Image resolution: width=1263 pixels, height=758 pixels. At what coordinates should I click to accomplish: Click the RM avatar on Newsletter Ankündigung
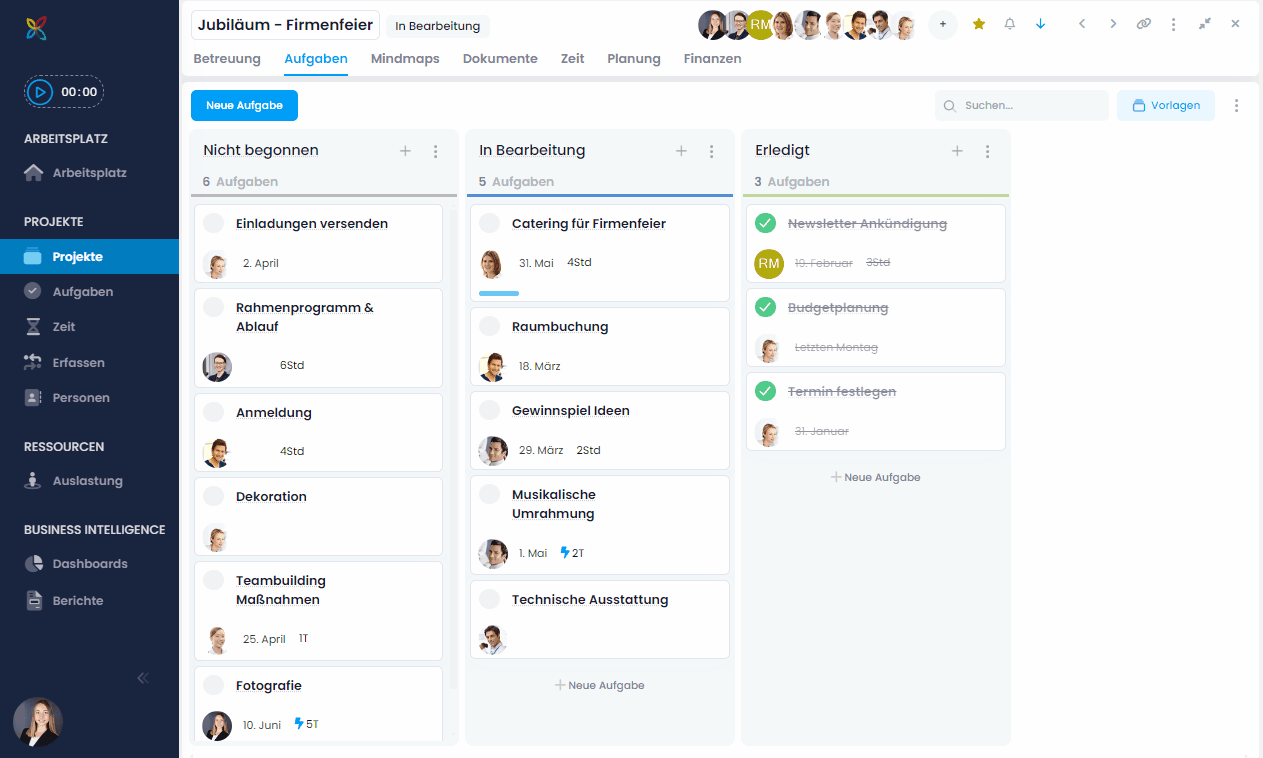(x=769, y=263)
